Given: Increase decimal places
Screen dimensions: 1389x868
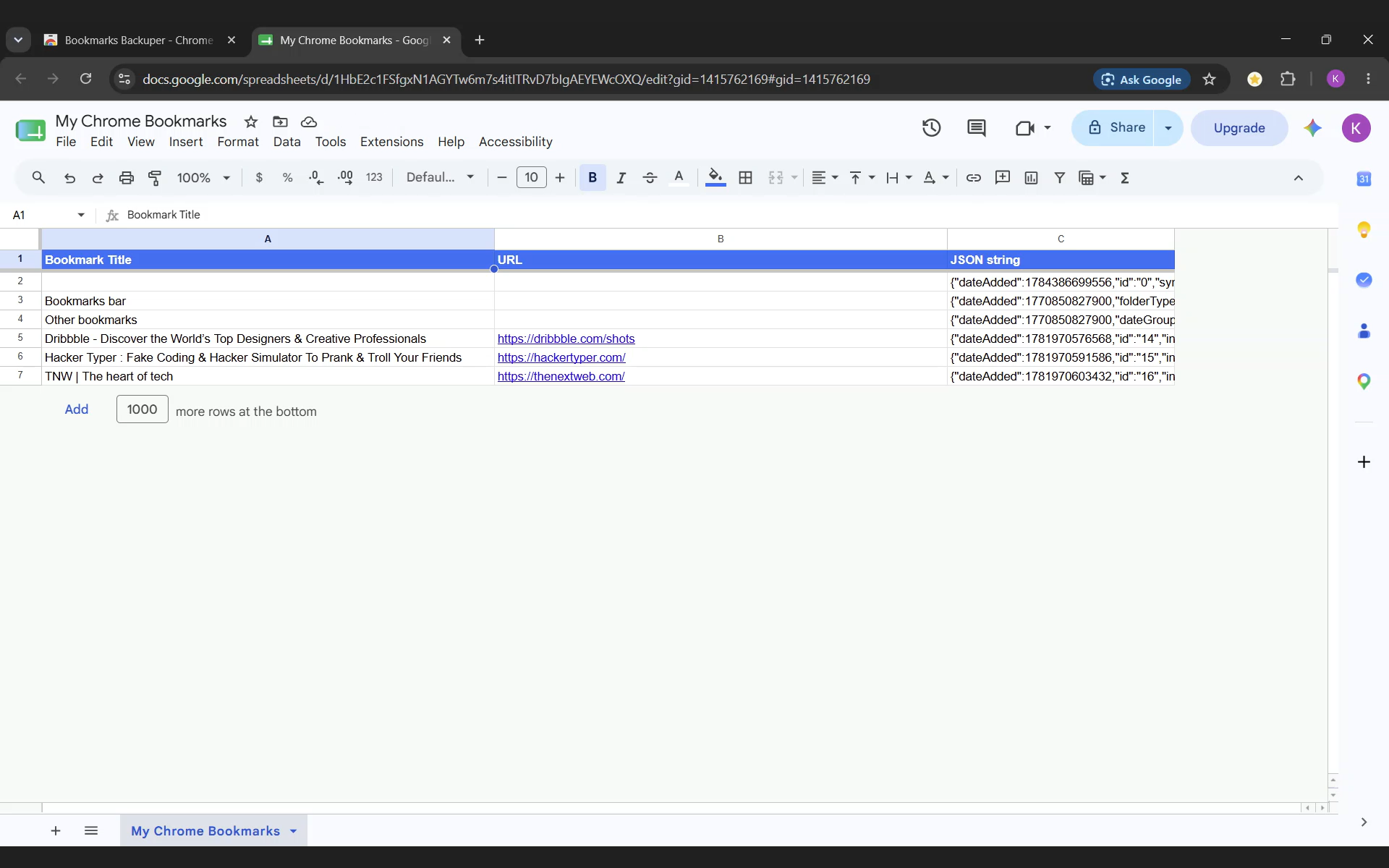Looking at the screenshot, I should (x=345, y=177).
